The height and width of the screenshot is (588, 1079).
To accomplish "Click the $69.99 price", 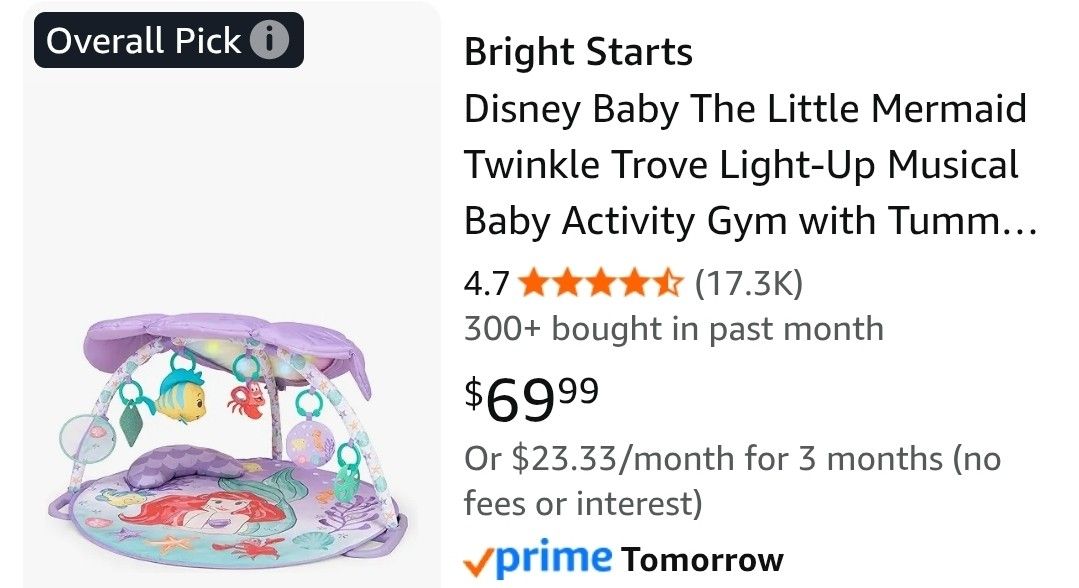I will tap(529, 397).
